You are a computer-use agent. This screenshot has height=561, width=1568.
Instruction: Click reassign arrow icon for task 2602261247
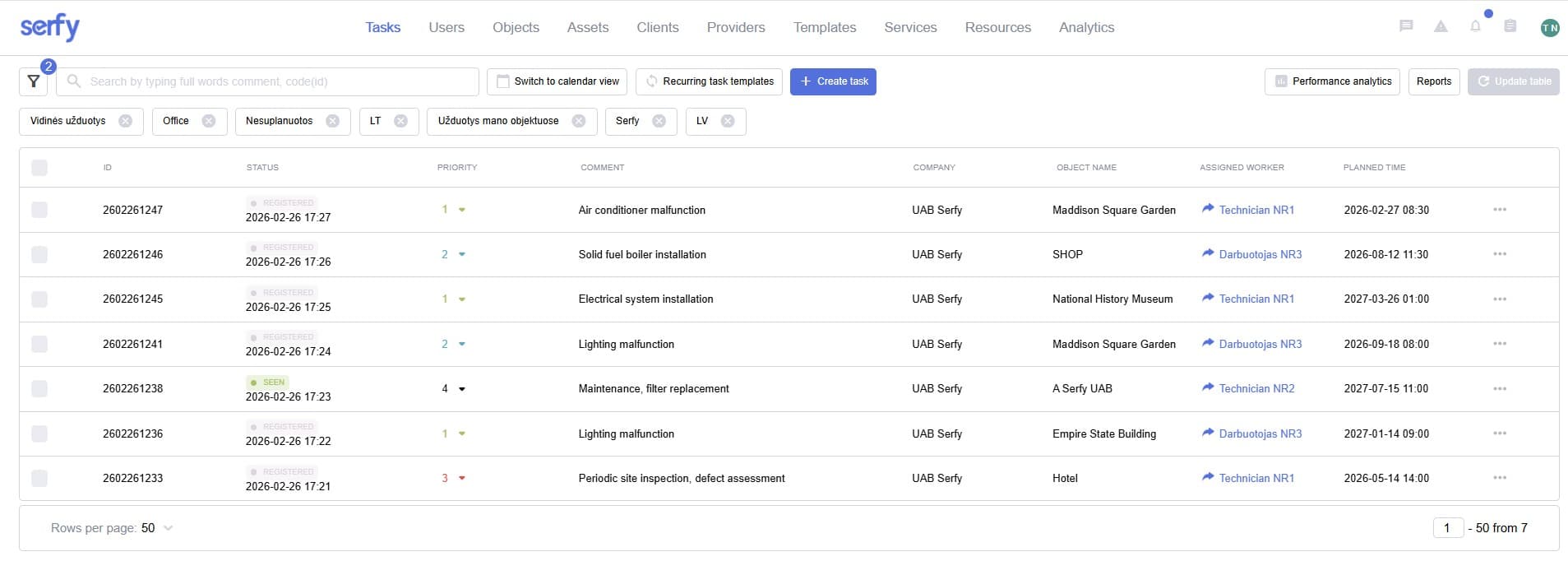[x=1208, y=209]
